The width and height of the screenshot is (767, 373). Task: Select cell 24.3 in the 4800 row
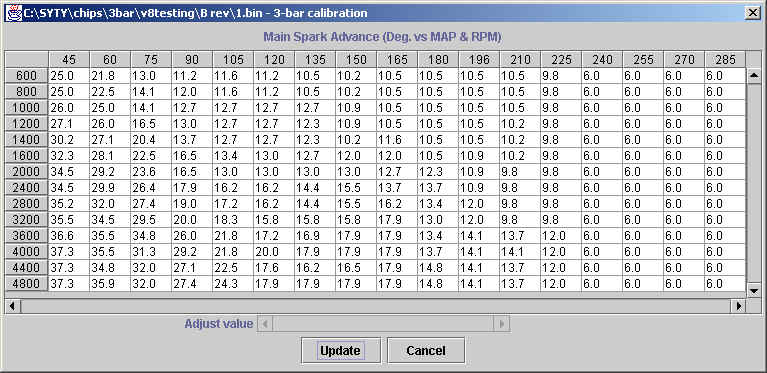click(x=233, y=284)
